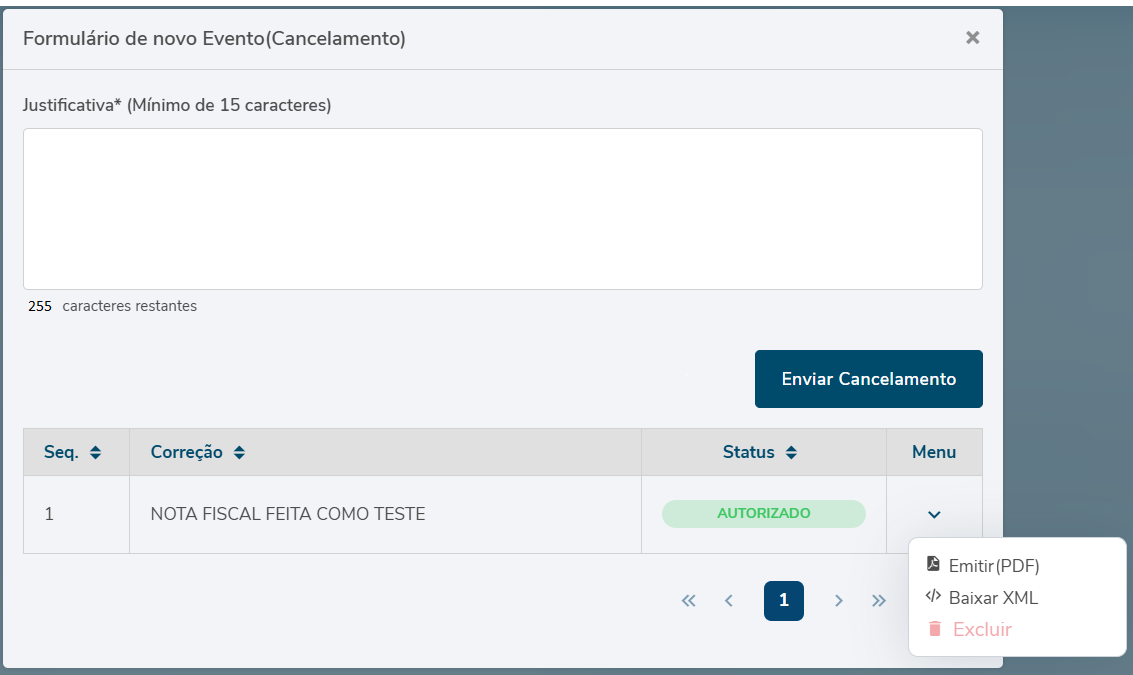Toggle sort order on Status column
Viewport: 1133px width, 675px height.
(x=791, y=453)
